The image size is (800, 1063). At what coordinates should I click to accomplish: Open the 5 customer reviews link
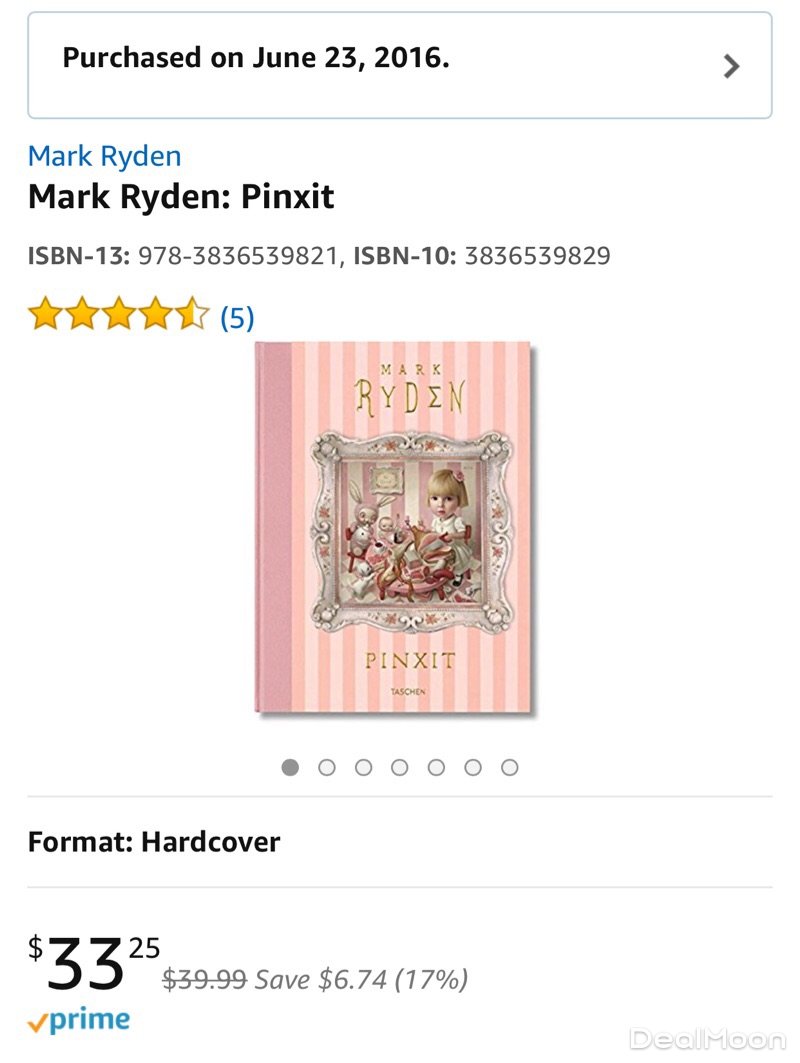(x=237, y=318)
